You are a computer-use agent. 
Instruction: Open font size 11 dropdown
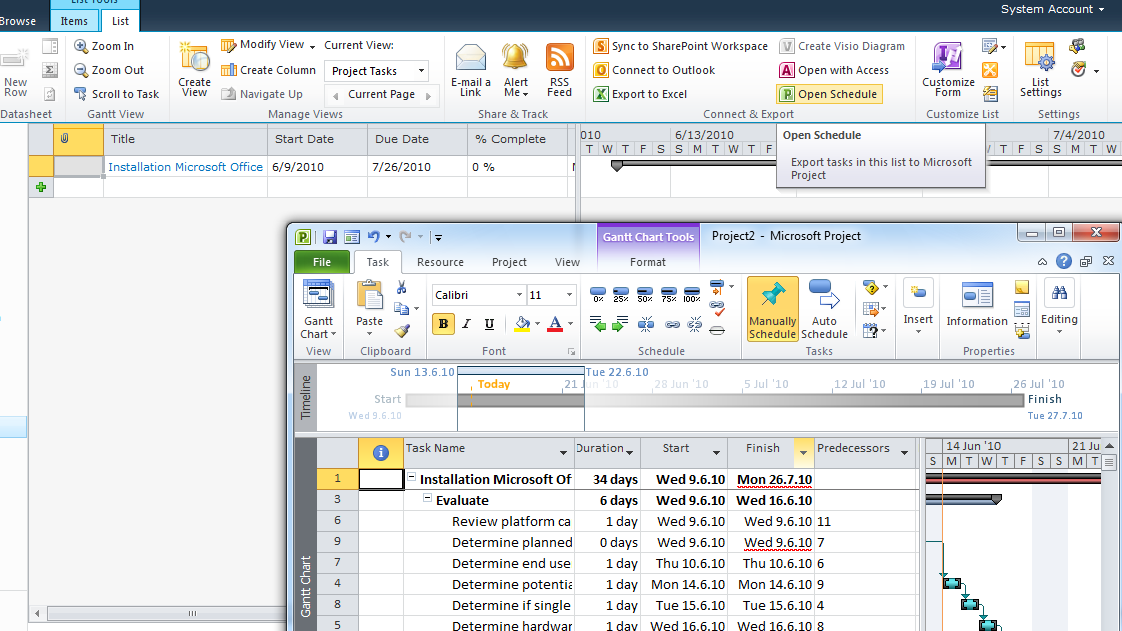(569, 295)
